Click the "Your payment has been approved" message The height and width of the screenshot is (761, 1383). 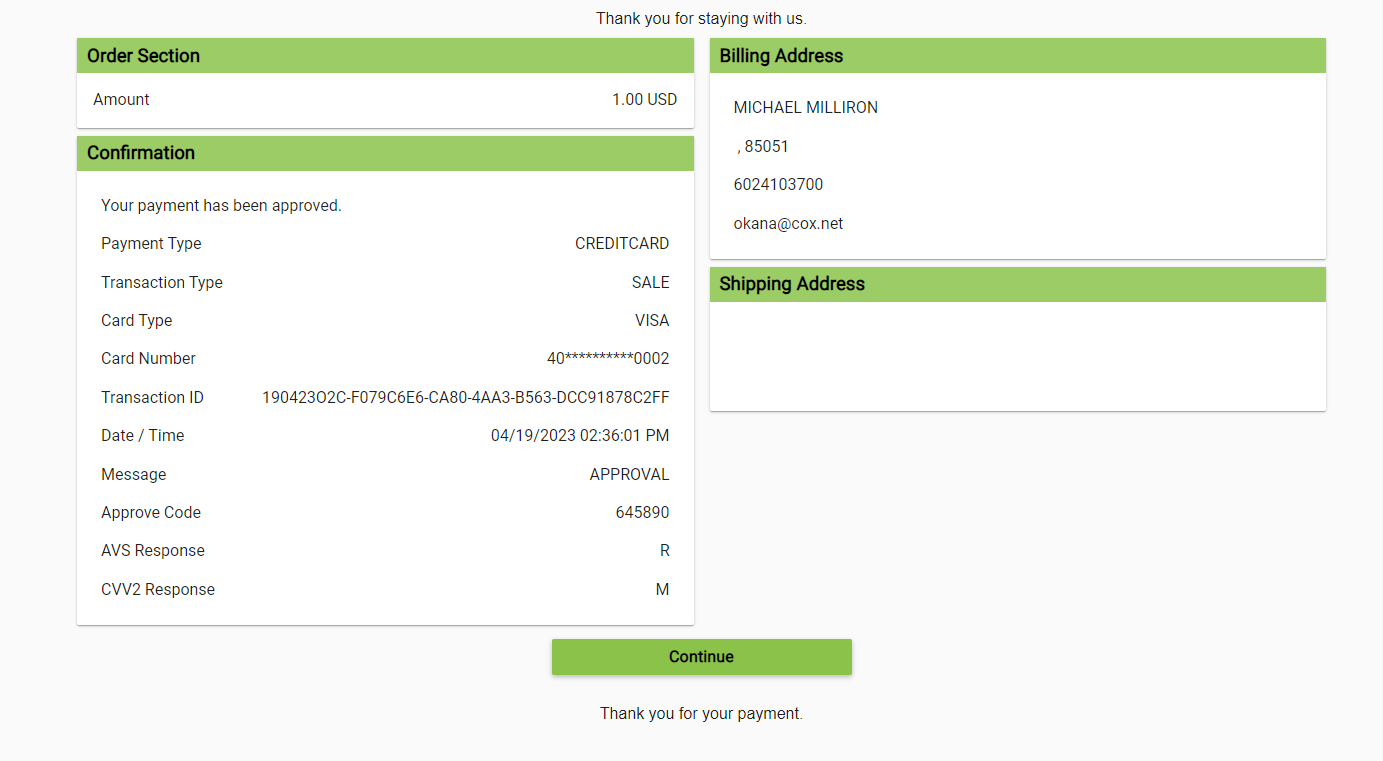(221, 206)
